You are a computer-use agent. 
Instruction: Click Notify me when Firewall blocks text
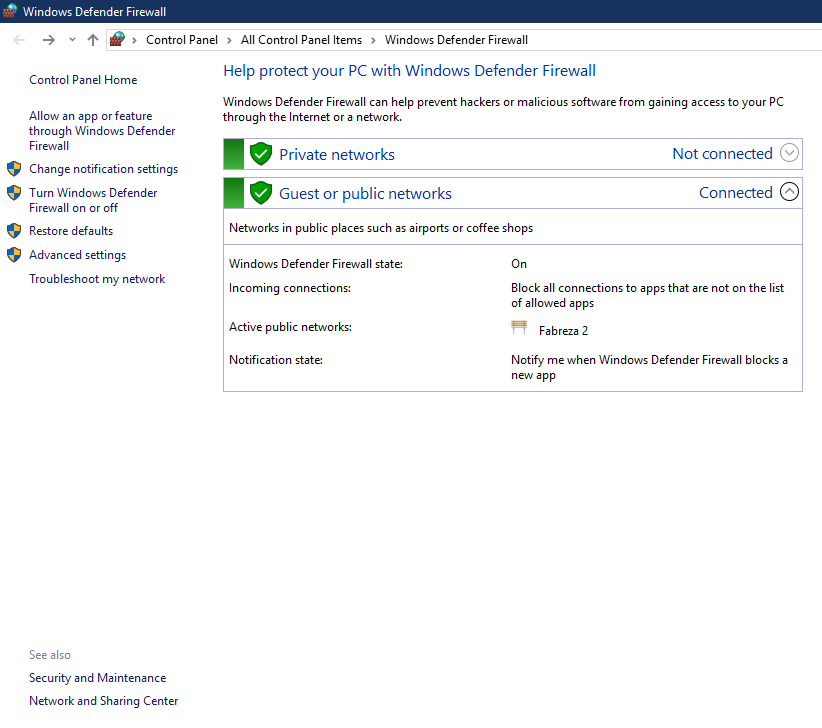point(650,367)
